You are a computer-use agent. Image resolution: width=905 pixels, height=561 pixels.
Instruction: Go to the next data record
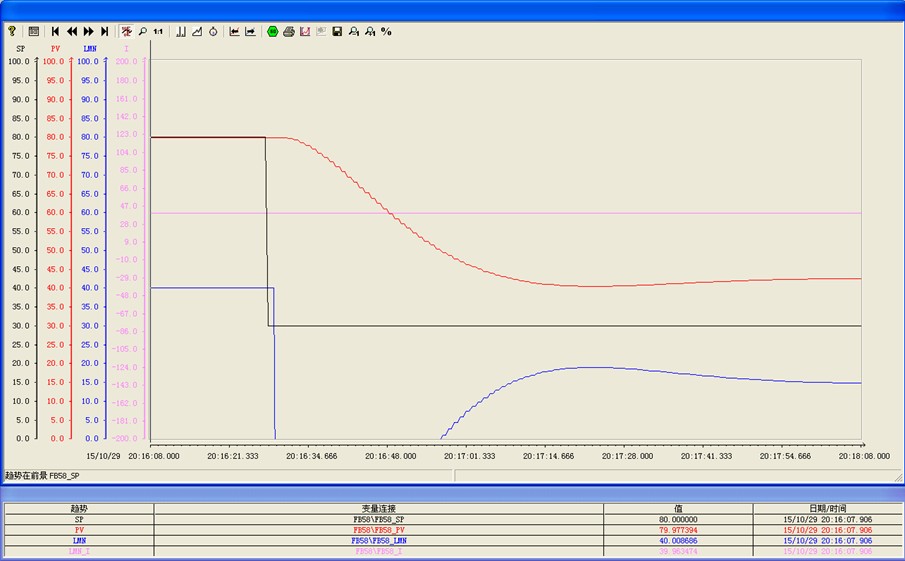click(88, 31)
